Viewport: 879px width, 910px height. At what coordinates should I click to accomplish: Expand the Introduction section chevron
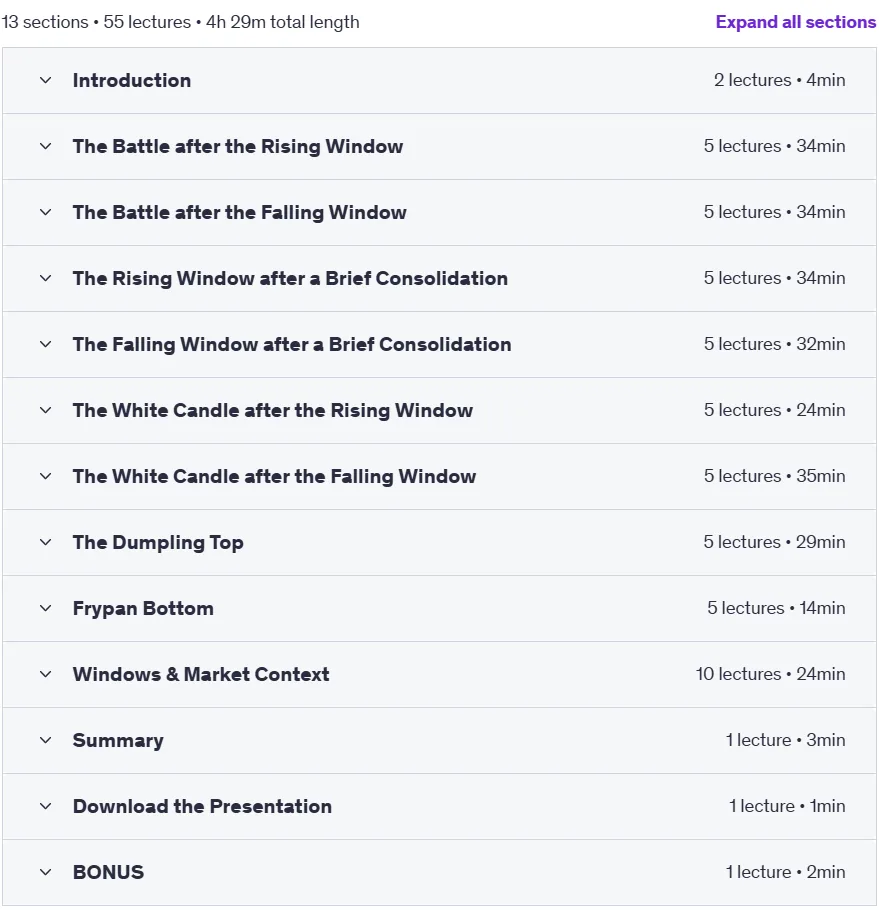45,80
